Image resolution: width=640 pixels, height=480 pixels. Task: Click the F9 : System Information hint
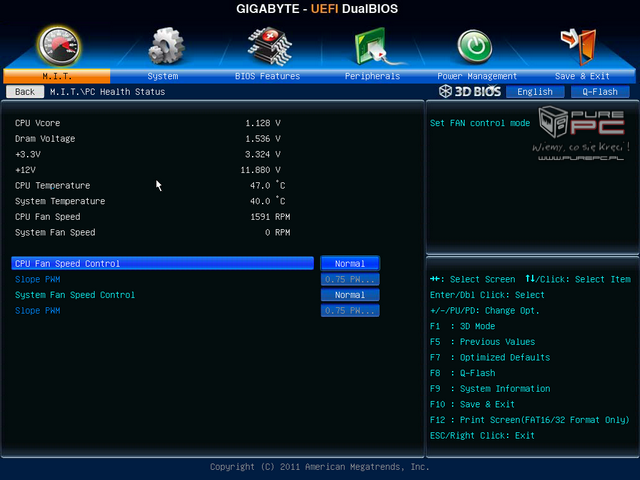(490, 389)
